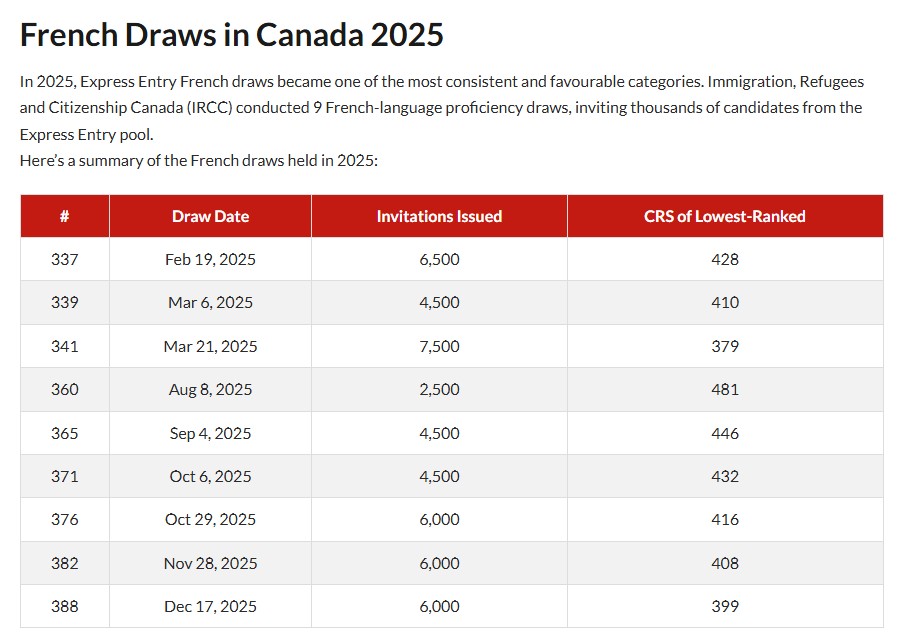Click the "Invitations Issued" column header
The height and width of the screenshot is (642, 922).
439,216
